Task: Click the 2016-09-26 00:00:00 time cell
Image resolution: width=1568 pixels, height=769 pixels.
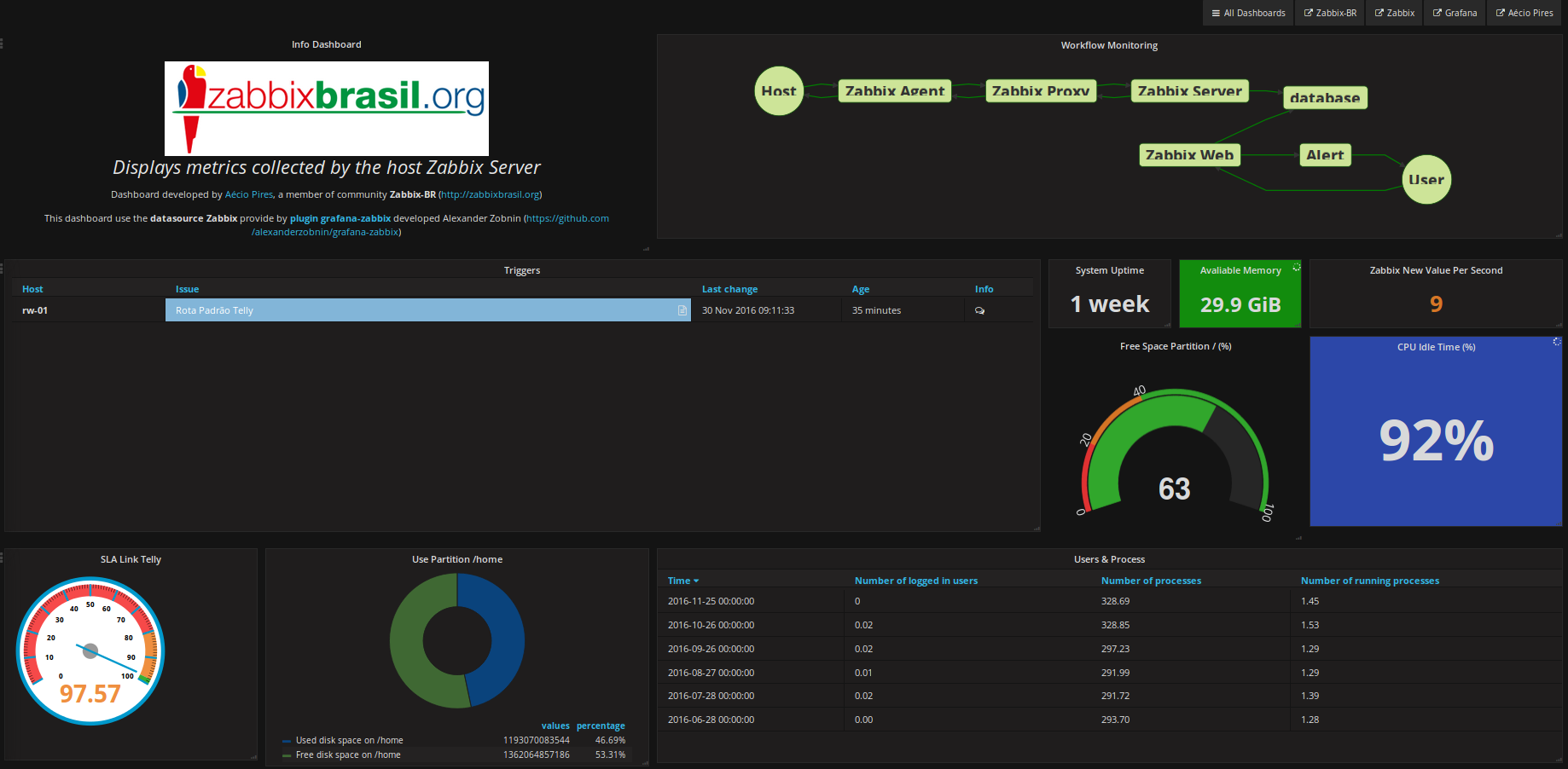Action: [x=711, y=649]
